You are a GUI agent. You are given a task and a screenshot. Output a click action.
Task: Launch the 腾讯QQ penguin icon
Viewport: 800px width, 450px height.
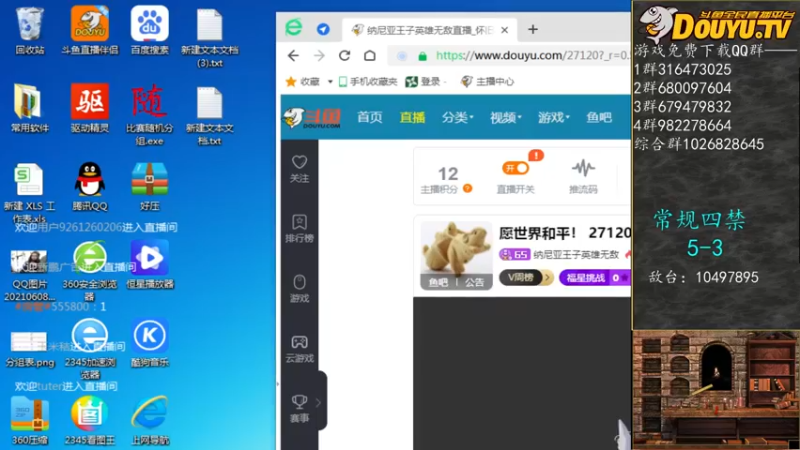pyautogui.click(x=90, y=187)
